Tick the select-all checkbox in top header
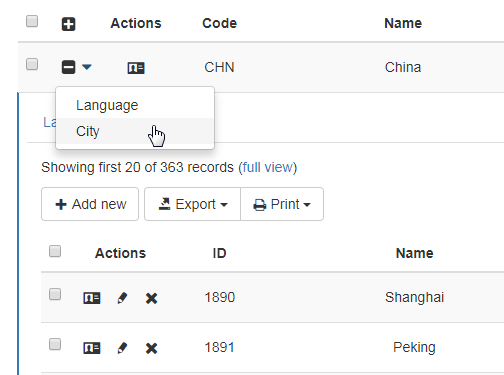 pos(32,21)
